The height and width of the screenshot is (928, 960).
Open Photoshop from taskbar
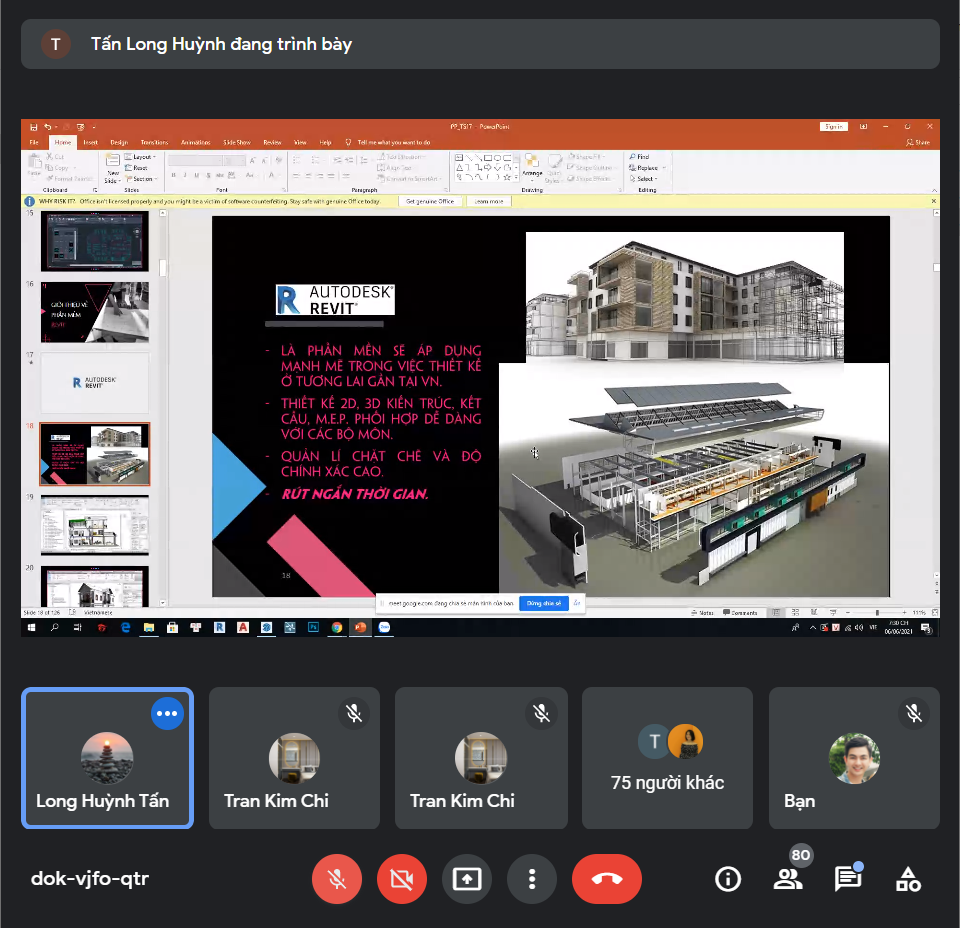pos(313,627)
